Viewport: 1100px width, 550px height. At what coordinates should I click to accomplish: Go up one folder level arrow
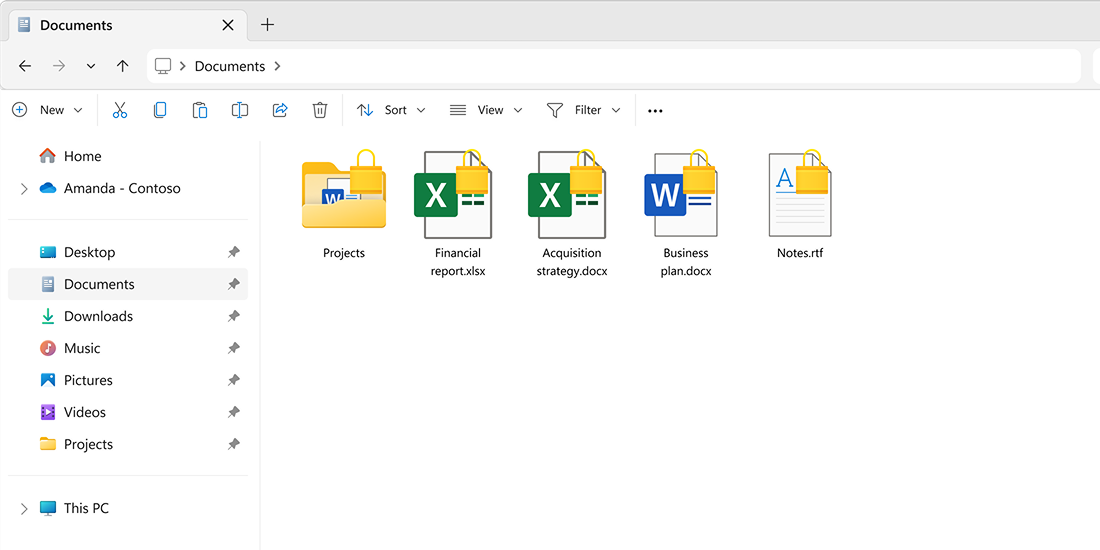coord(122,66)
